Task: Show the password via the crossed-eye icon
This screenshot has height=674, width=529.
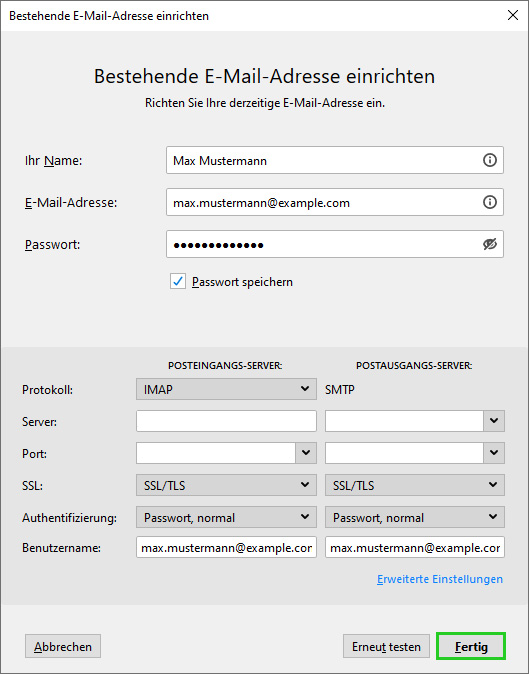Action: 489,244
